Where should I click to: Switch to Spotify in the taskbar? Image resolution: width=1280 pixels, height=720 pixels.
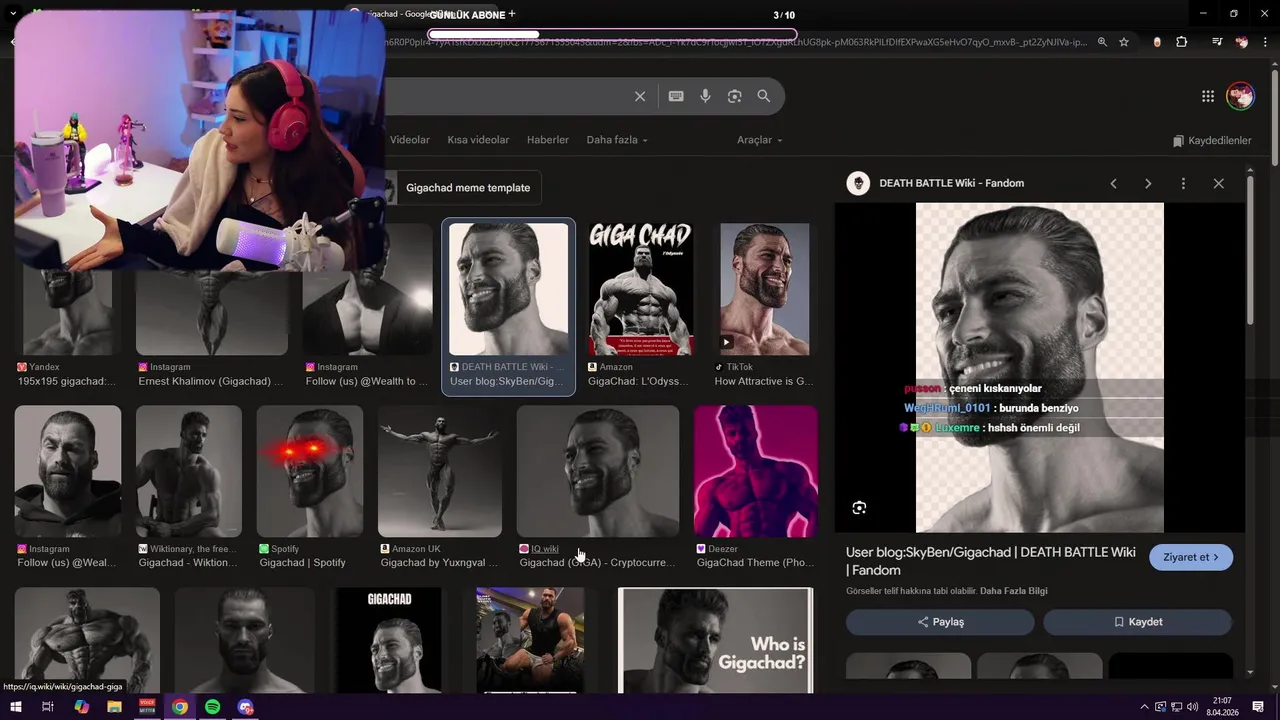pos(212,707)
